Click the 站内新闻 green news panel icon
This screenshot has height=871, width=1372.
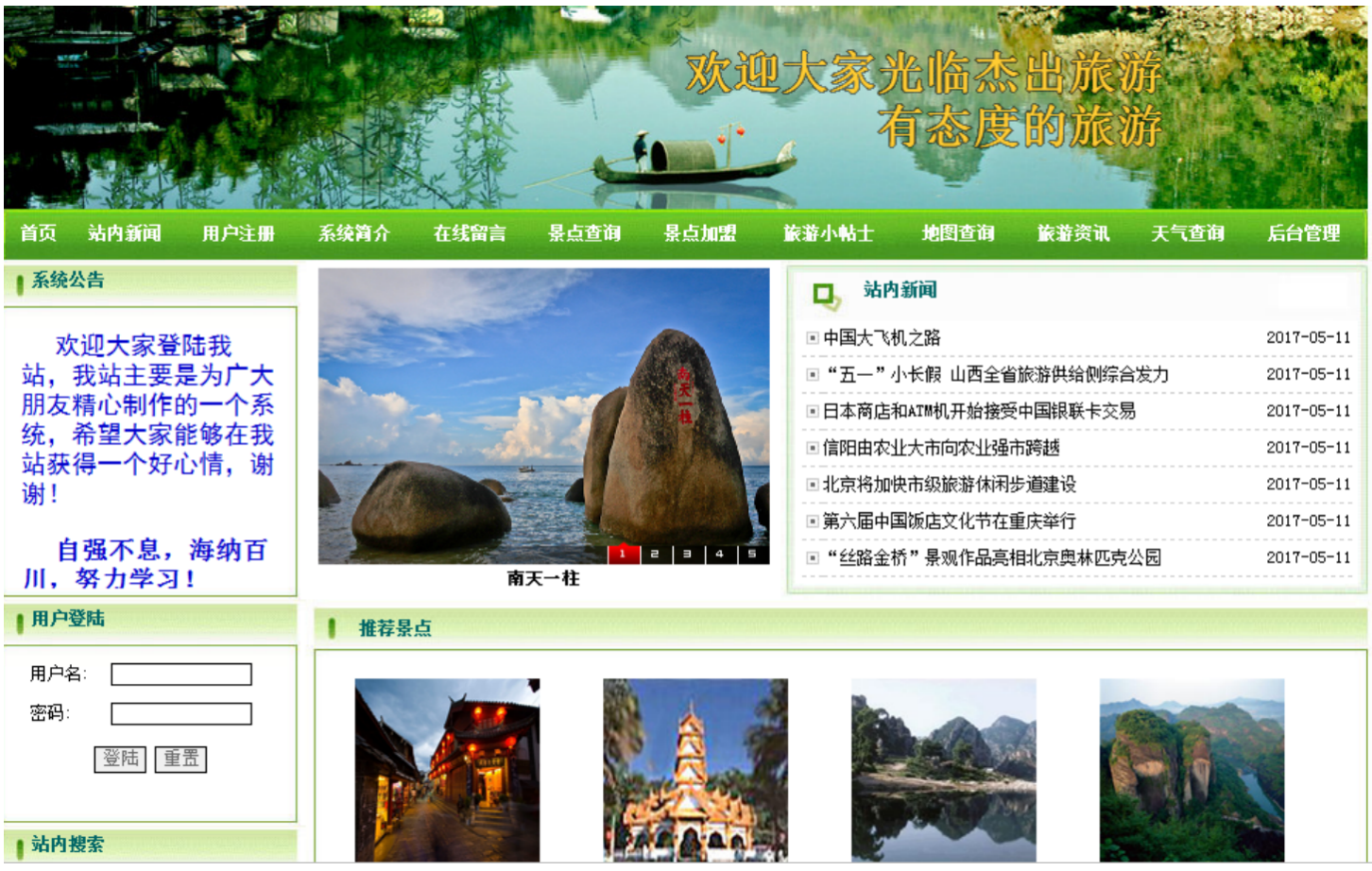tap(824, 293)
